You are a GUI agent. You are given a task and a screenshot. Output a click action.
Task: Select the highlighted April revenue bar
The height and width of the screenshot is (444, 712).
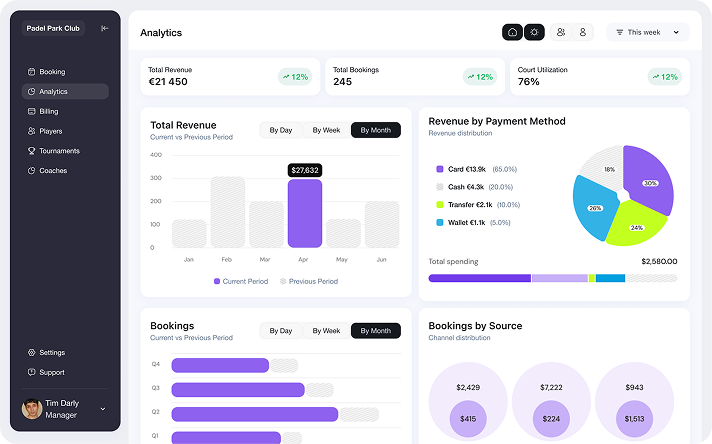pyautogui.click(x=304, y=213)
